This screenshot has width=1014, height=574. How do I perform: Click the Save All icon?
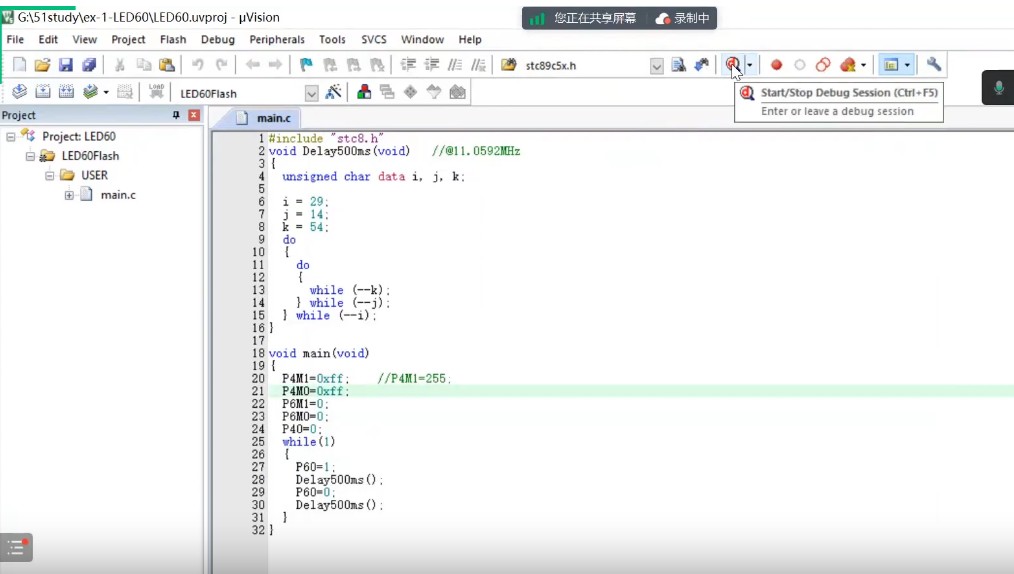coord(89,65)
